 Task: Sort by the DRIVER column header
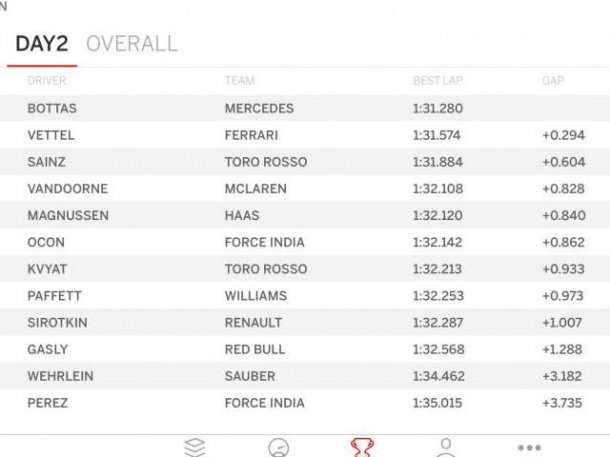coord(47,81)
